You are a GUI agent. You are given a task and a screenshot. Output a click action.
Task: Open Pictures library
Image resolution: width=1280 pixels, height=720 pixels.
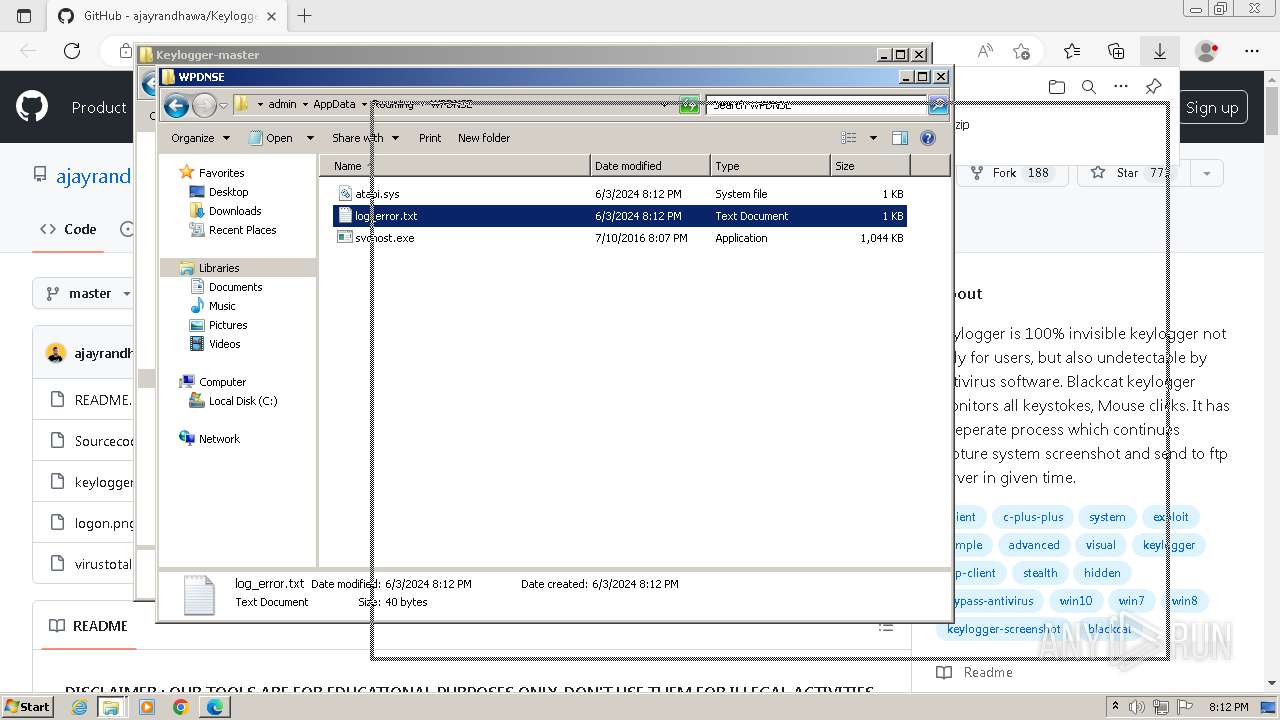(x=228, y=325)
